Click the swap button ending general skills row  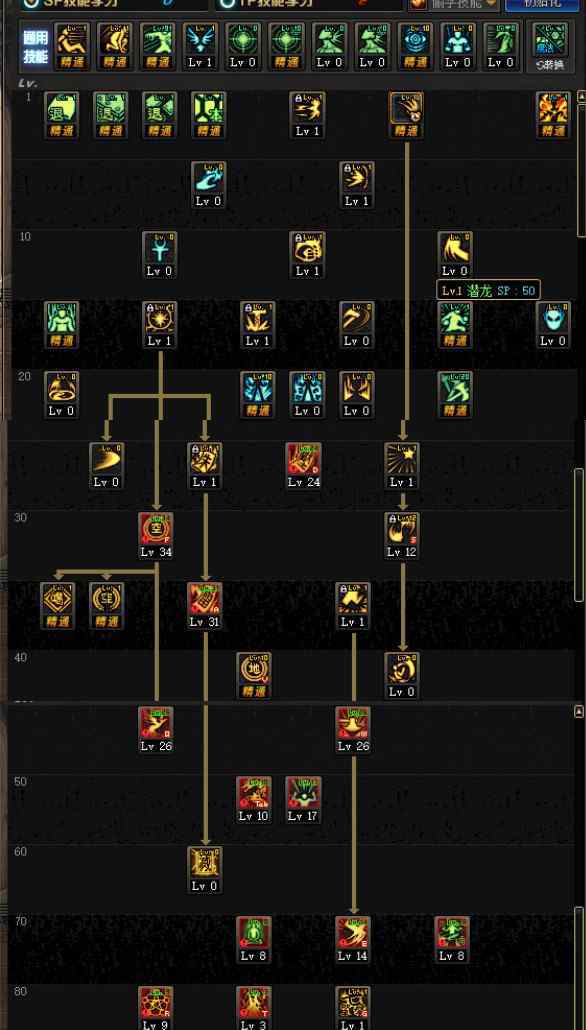(551, 45)
